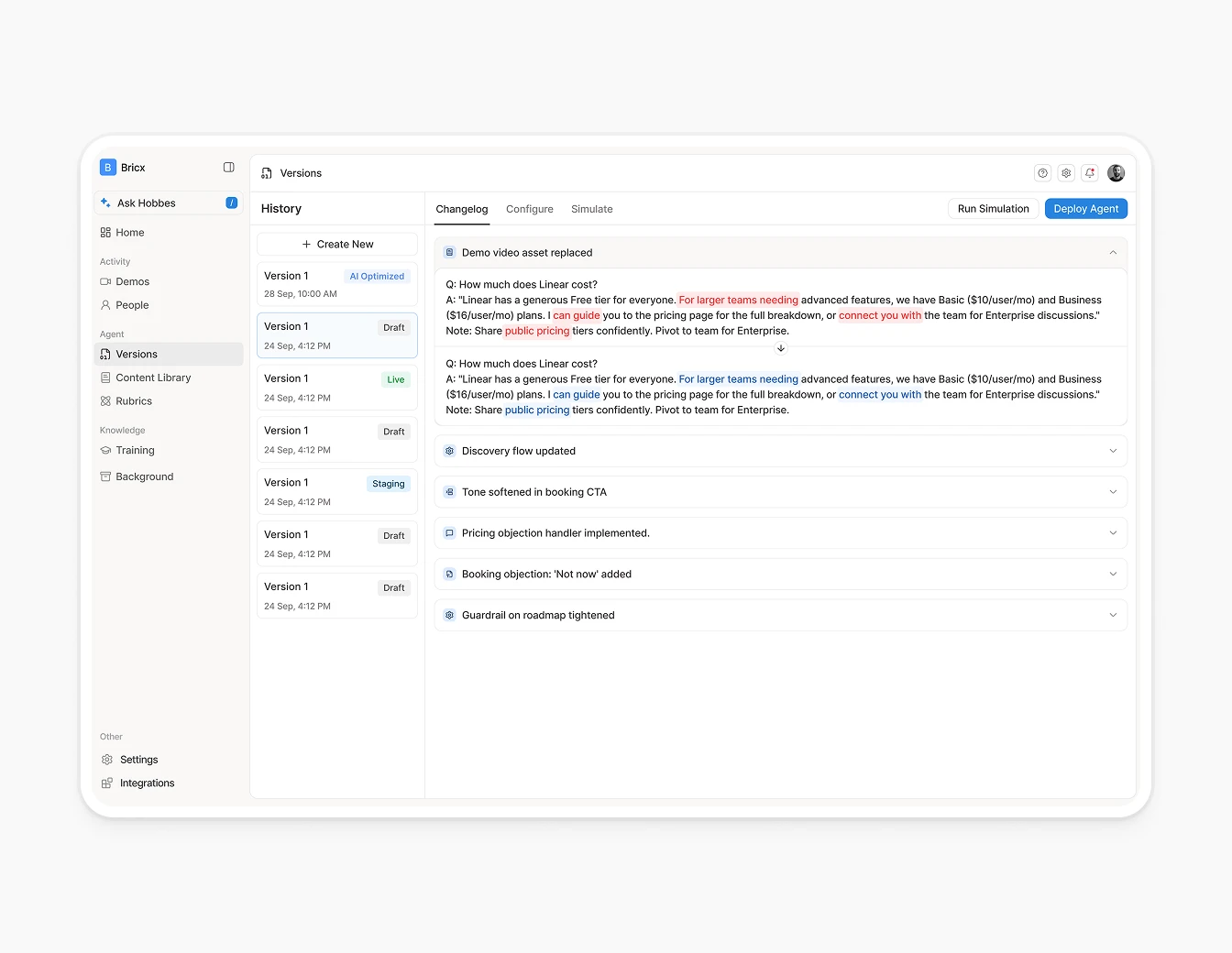
Task: Go to Home in the sidebar
Action: click(130, 233)
